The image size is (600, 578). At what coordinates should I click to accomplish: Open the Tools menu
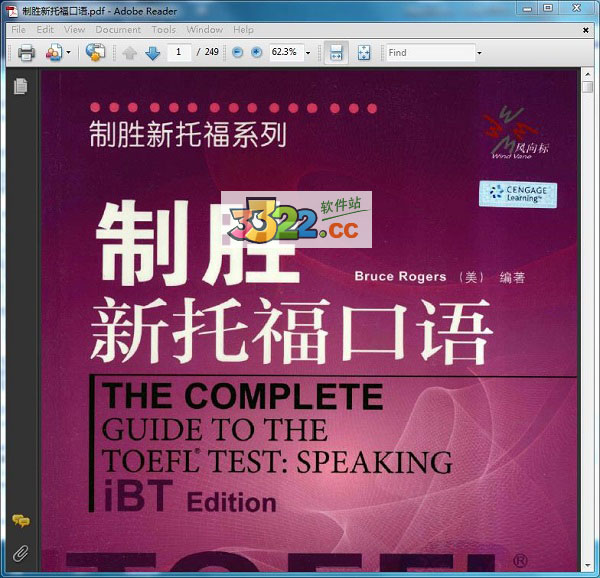[x=164, y=29]
